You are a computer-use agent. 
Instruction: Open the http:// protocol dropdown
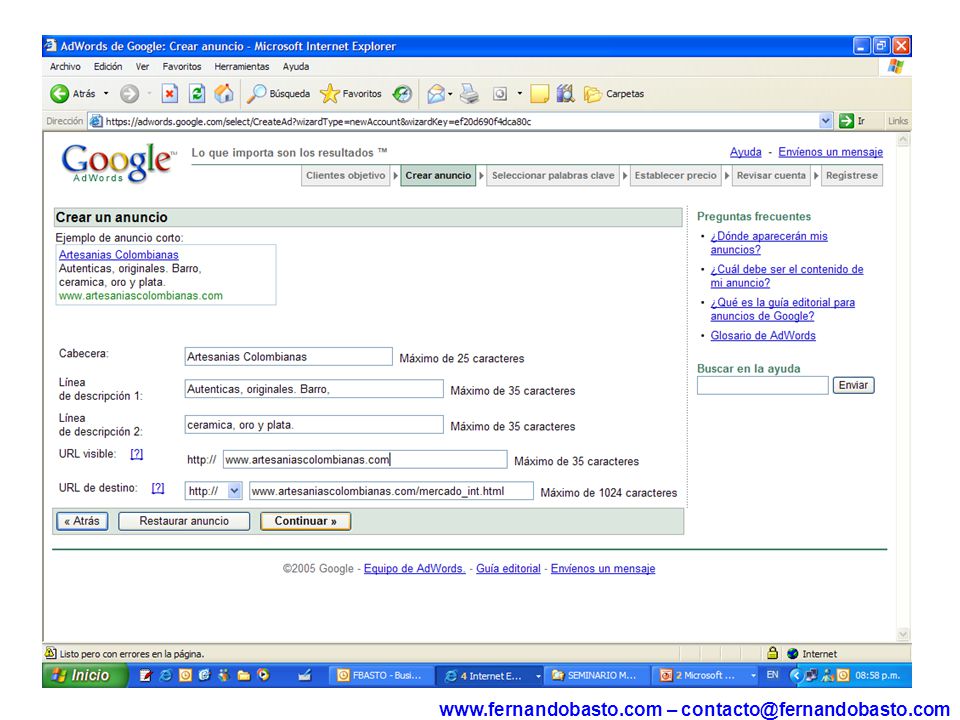pyautogui.click(x=234, y=491)
